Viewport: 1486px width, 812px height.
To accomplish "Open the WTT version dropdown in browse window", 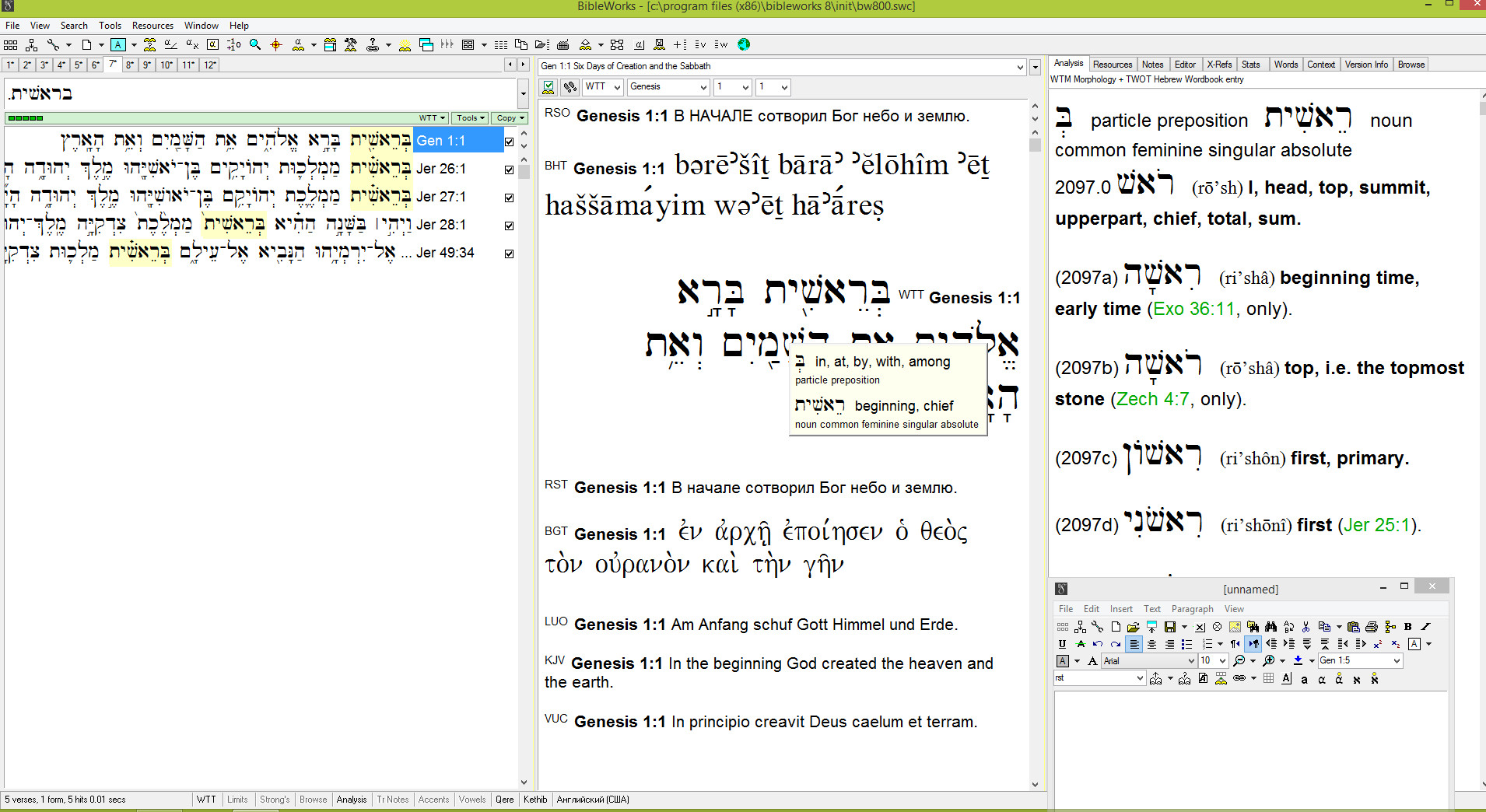I will (x=603, y=86).
